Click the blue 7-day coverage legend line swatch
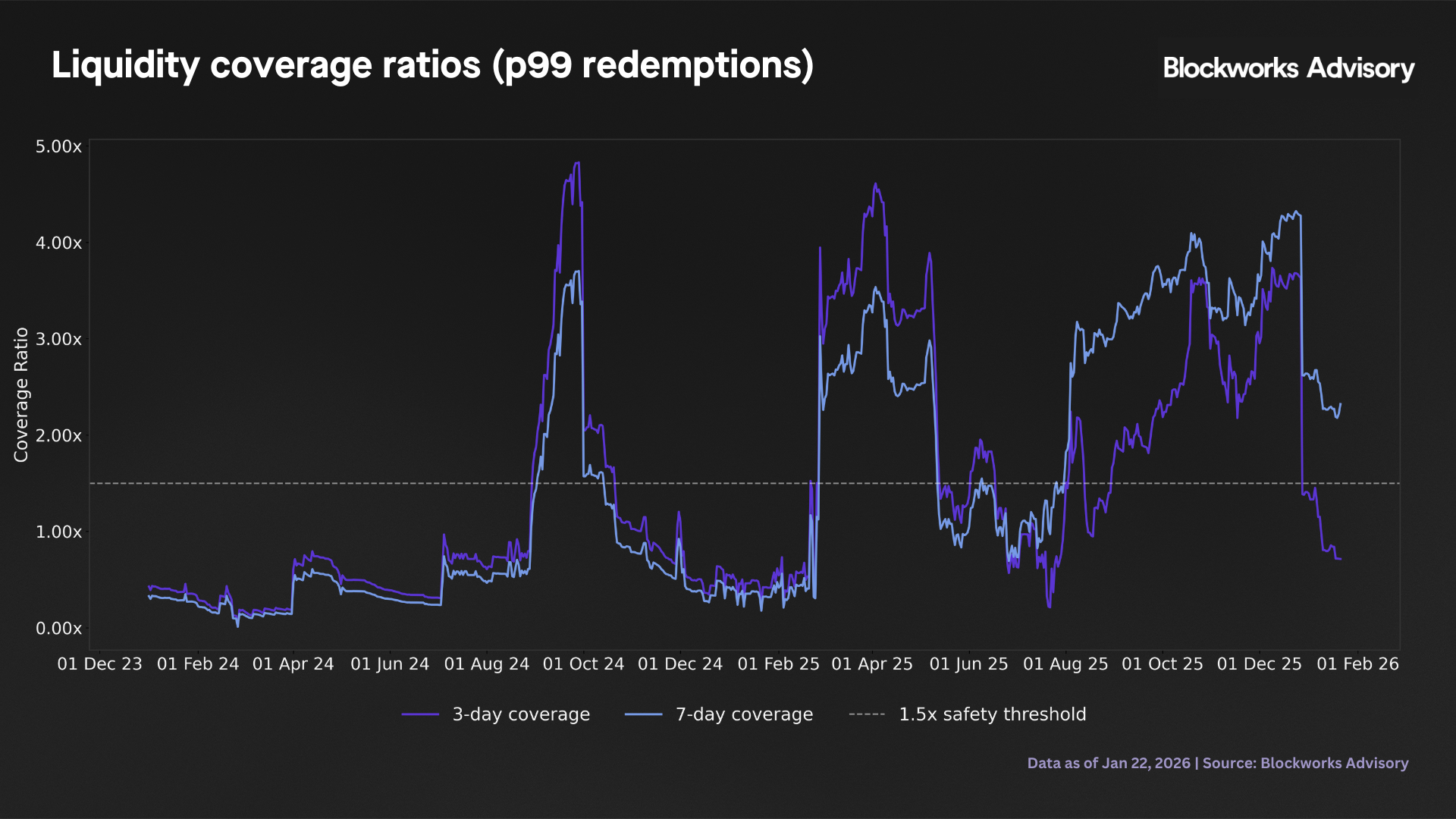Screen dimensions: 1456x819 [x=643, y=714]
